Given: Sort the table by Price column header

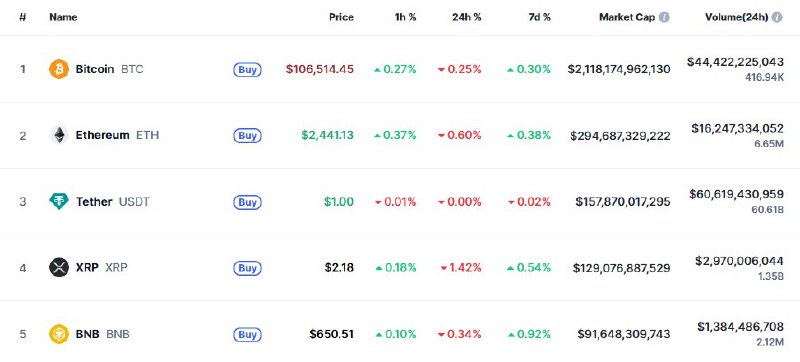Looking at the screenshot, I should 341,17.
